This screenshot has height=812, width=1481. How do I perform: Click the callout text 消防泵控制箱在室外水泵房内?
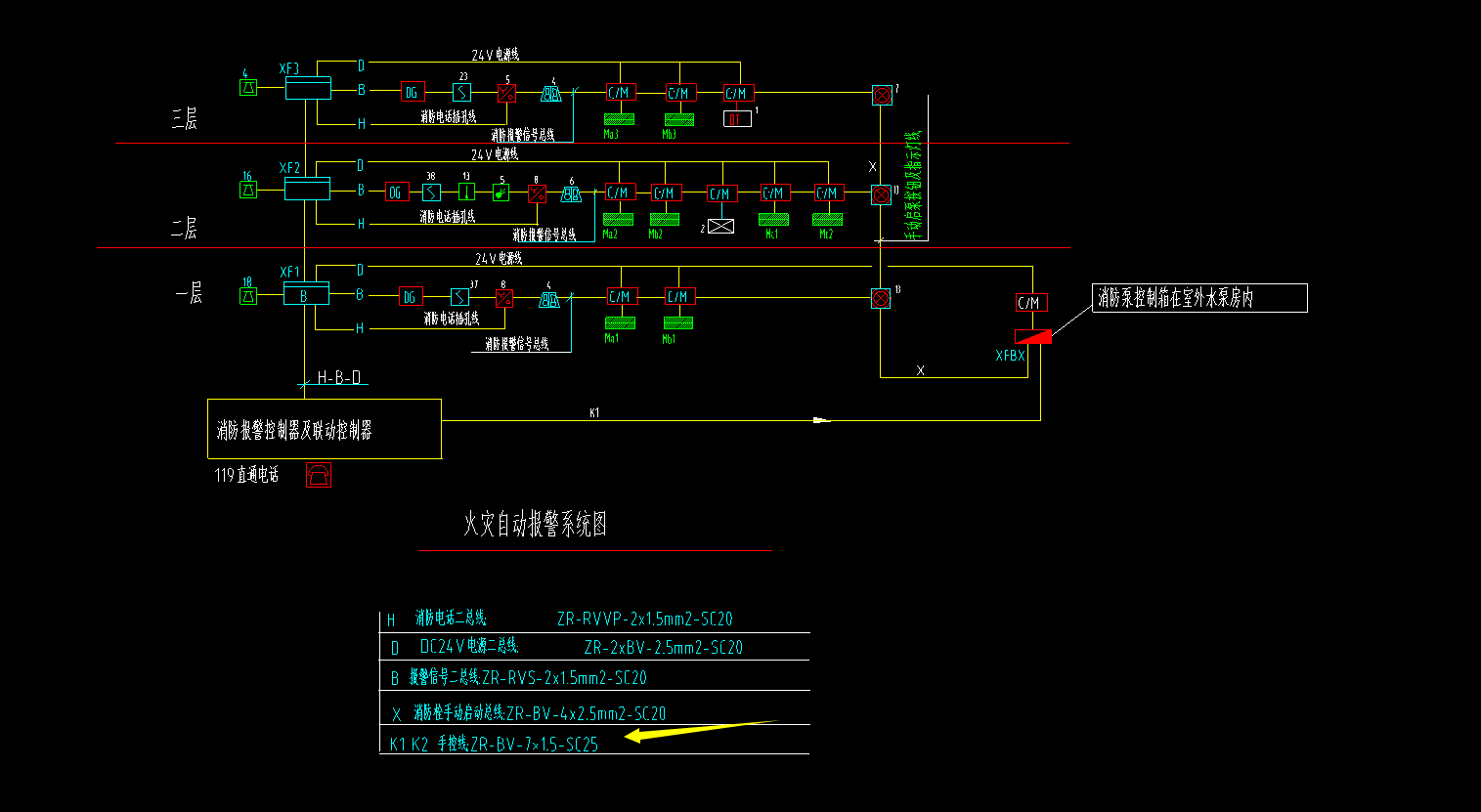(x=1175, y=299)
